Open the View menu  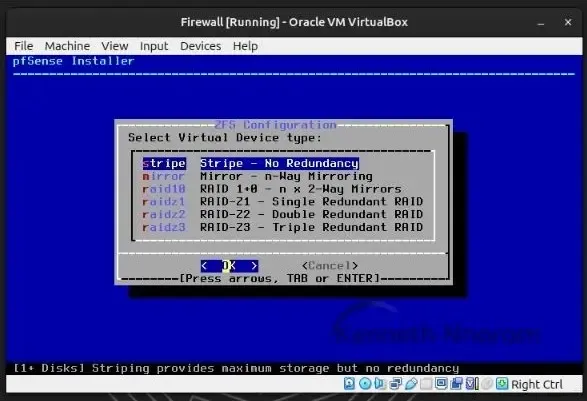(115, 46)
